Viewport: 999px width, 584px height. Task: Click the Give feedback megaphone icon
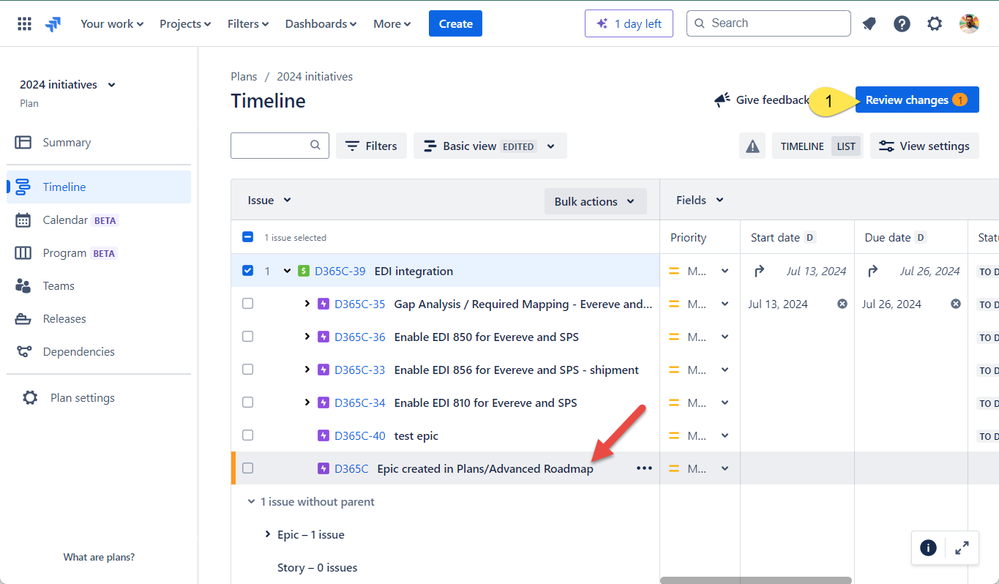pyautogui.click(x=722, y=100)
